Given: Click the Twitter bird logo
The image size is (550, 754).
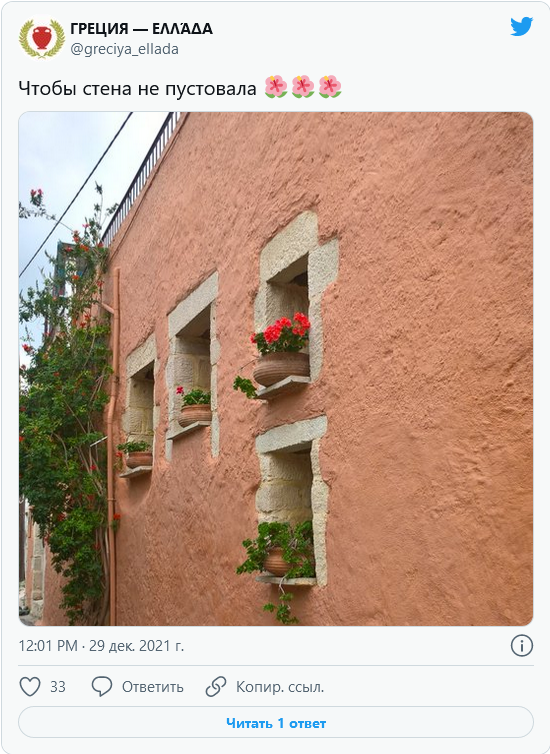Looking at the screenshot, I should (521, 26).
